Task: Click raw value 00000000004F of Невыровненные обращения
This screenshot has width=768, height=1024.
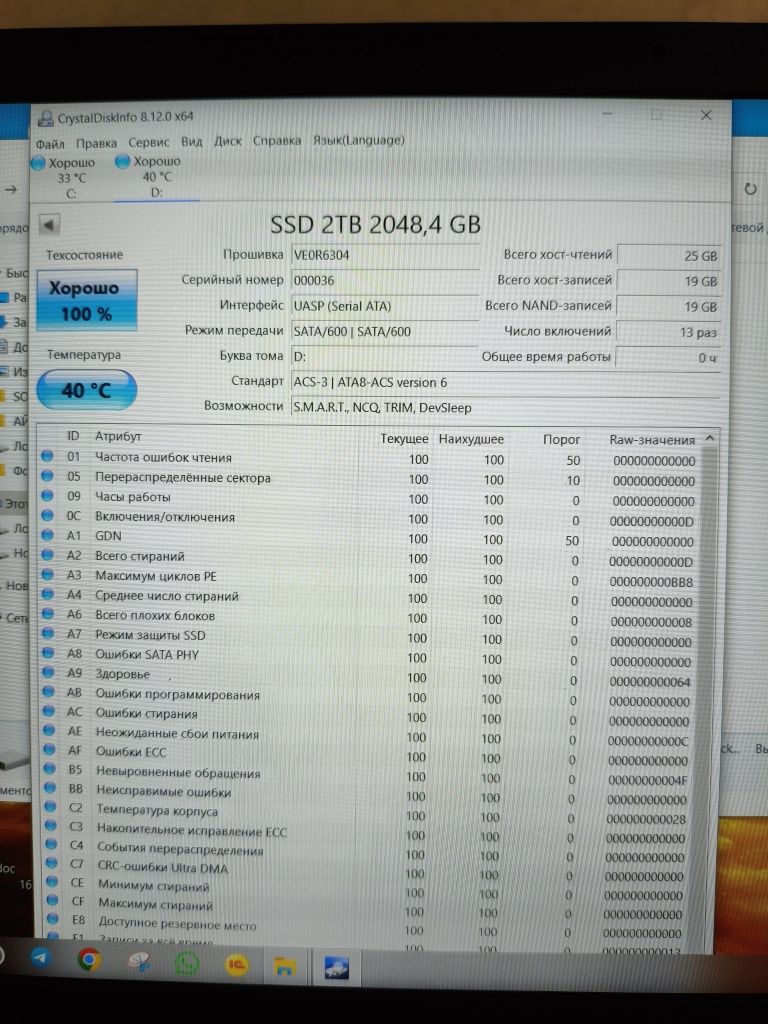Action: [647, 780]
